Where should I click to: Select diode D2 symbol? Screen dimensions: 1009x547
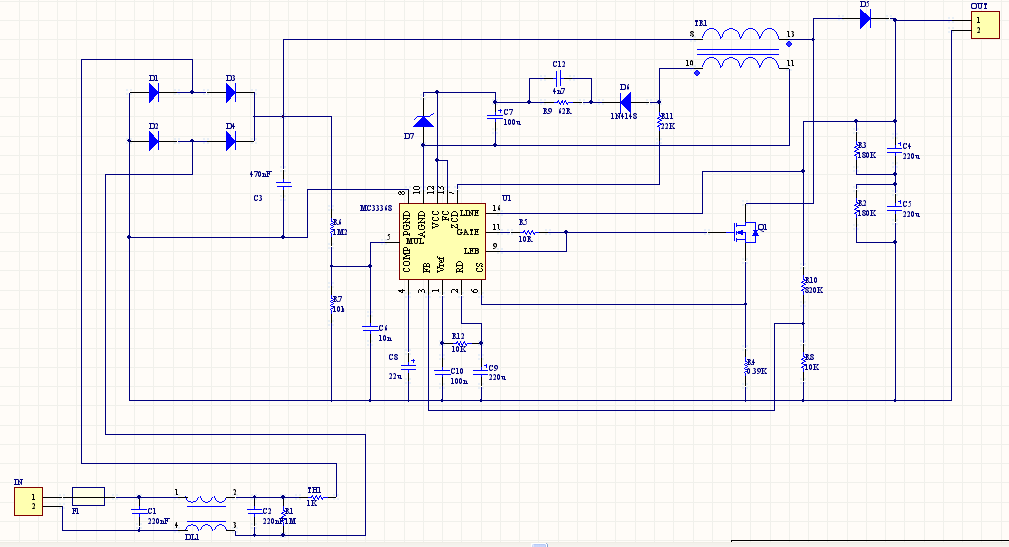pos(154,141)
